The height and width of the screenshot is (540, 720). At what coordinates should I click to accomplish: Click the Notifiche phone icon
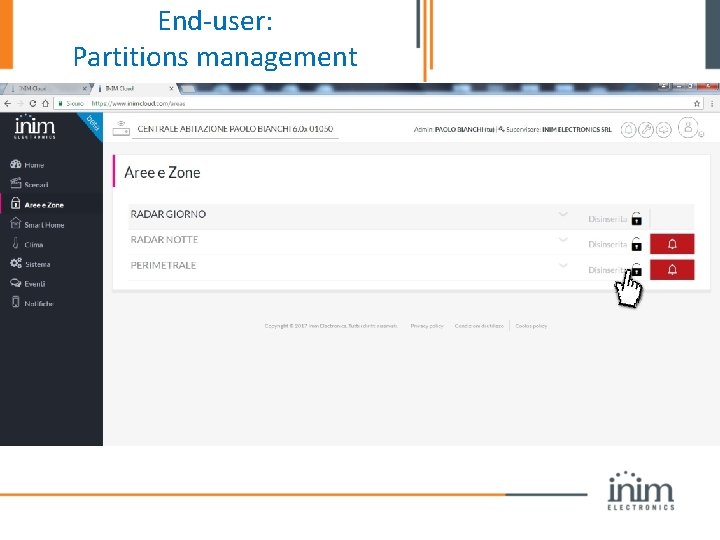pos(16,302)
